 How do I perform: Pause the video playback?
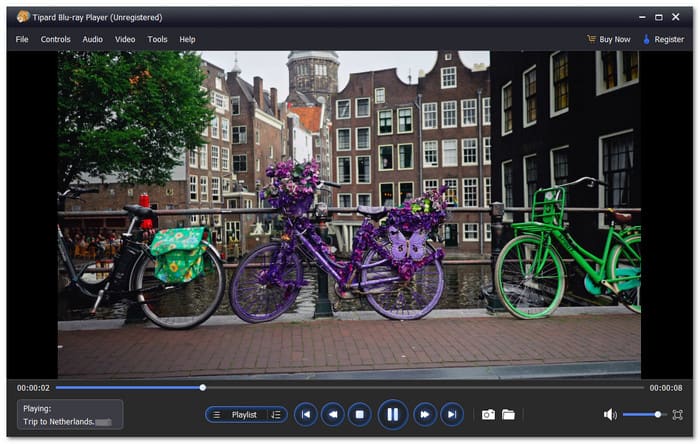click(392, 414)
